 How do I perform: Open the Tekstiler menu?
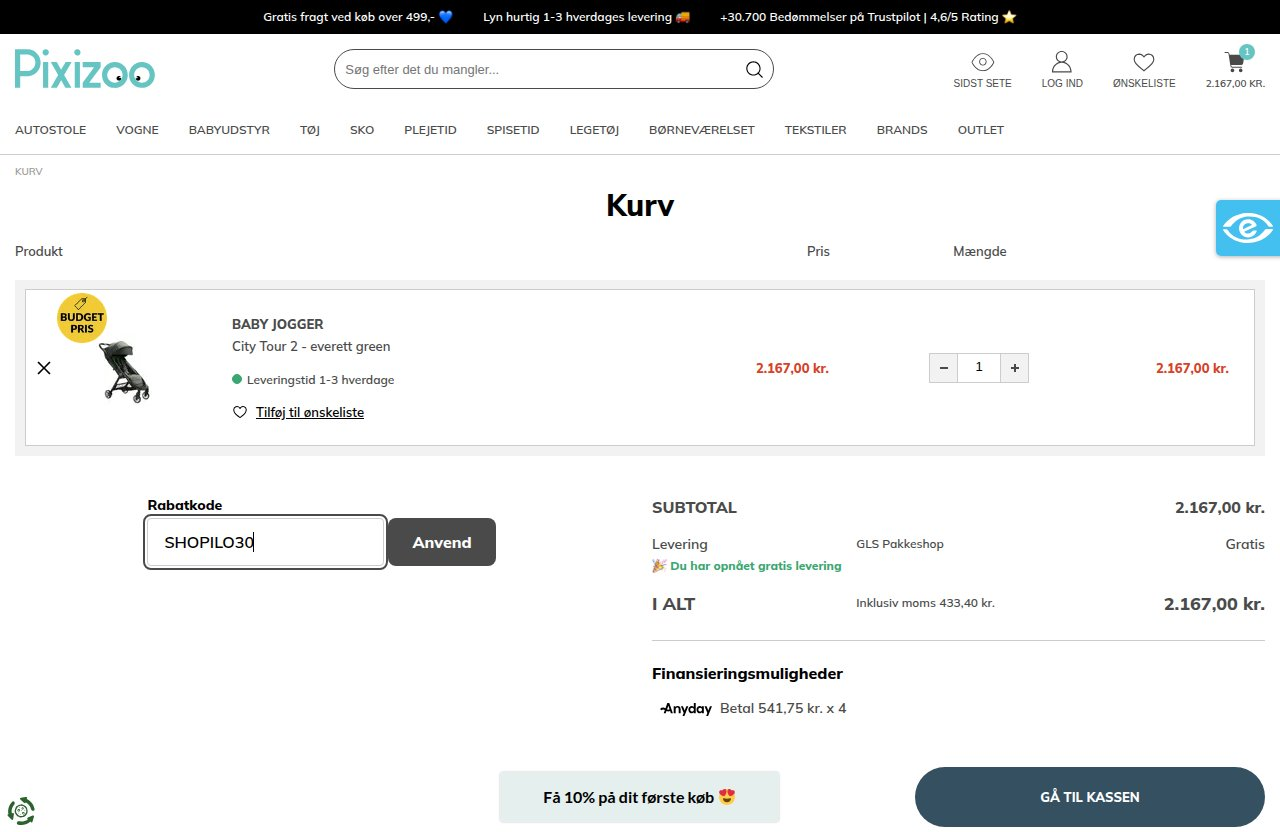[x=815, y=130]
